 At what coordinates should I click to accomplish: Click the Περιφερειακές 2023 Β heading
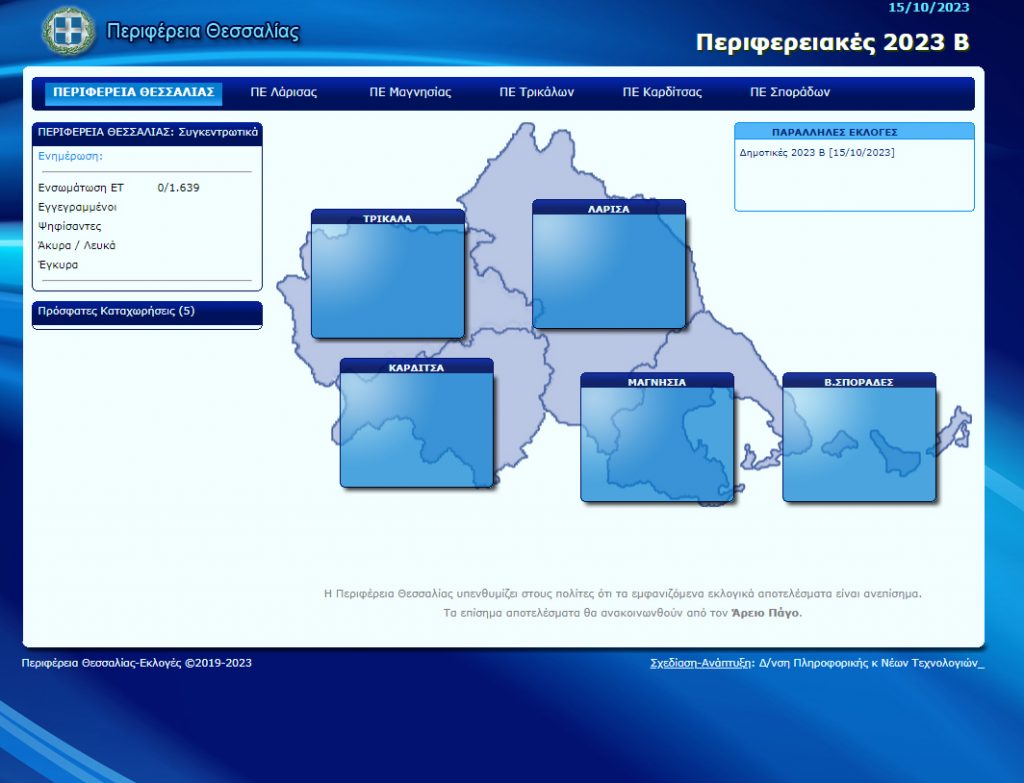click(832, 42)
